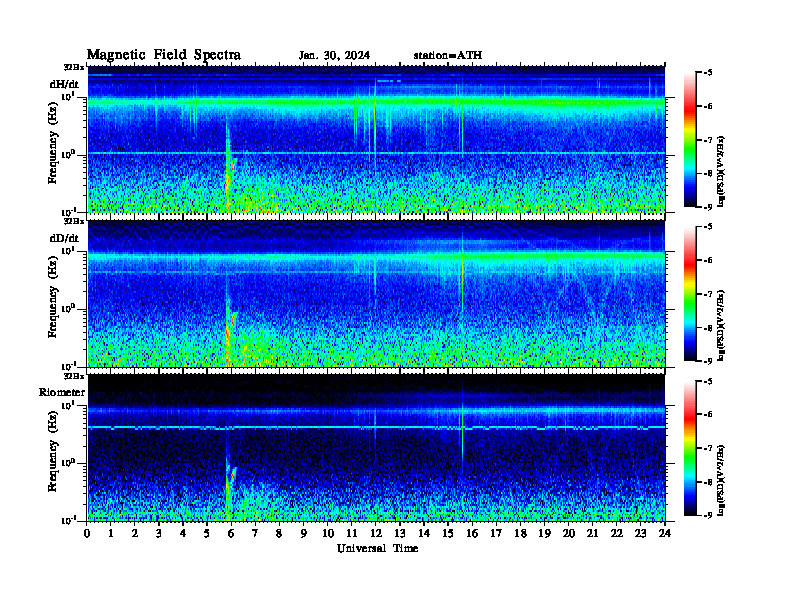This screenshot has width=792, height=612.
Task: Click the "-5" value on dH/dt color scale
Action: [x=708, y=73]
